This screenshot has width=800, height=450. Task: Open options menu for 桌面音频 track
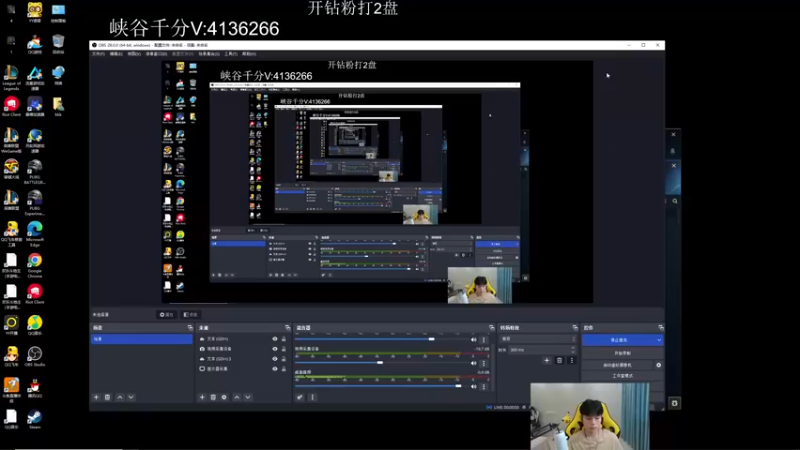click(484, 387)
